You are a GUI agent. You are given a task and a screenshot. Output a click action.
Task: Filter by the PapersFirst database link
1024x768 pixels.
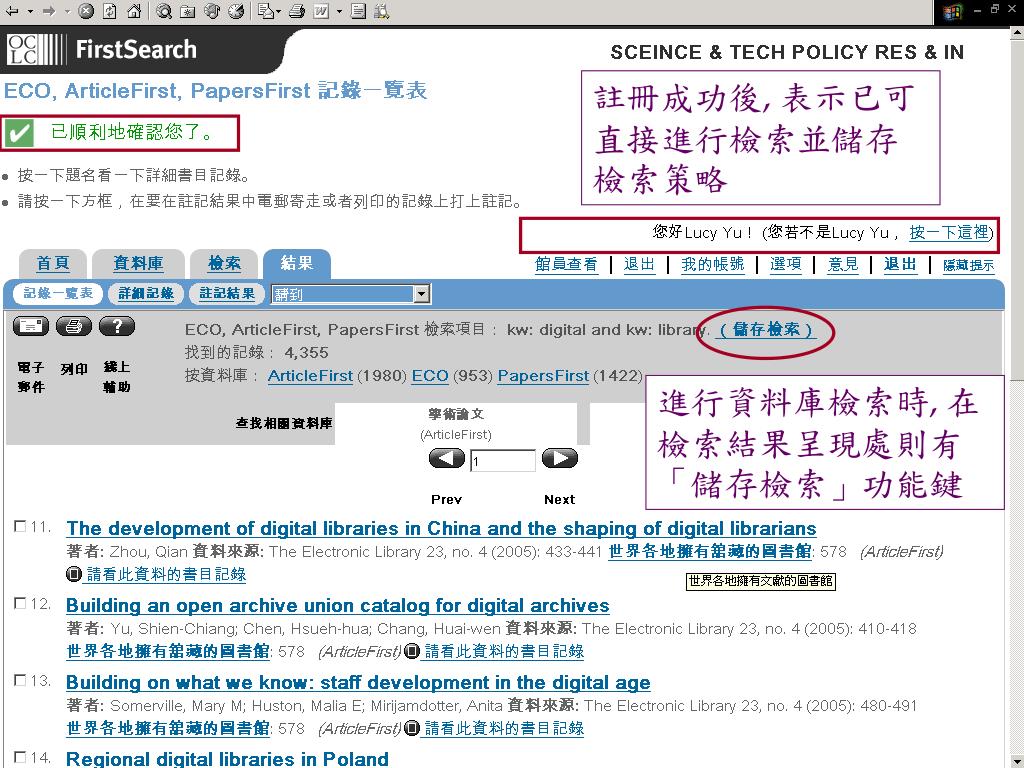tap(543, 376)
